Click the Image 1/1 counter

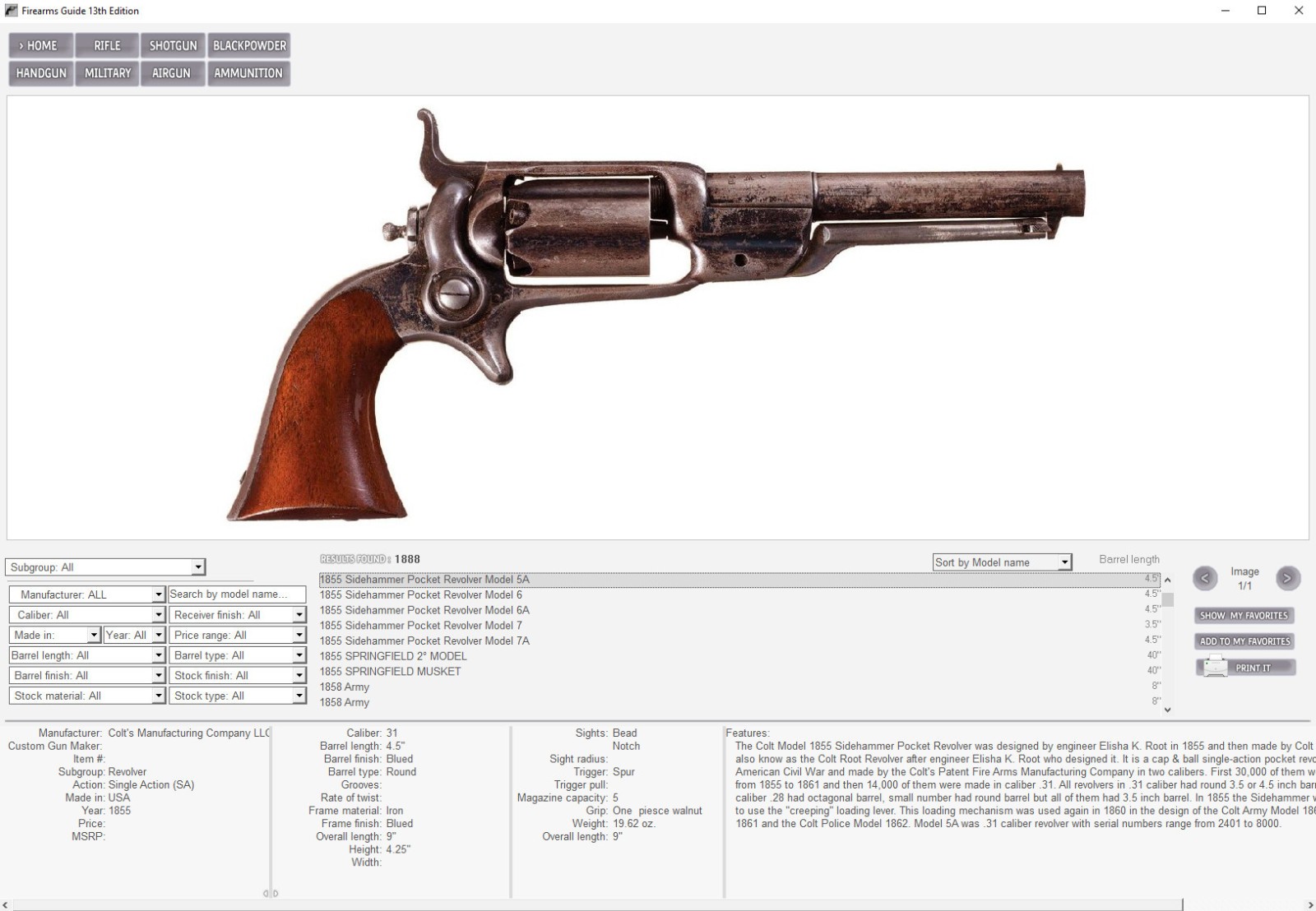(1244, 578)
